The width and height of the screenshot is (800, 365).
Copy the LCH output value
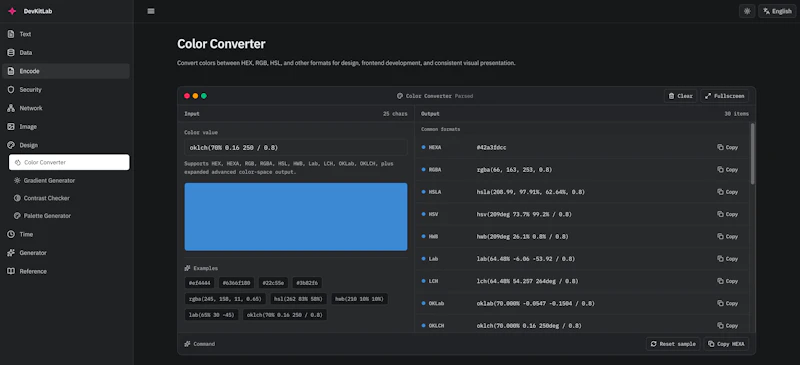tap(728, 281)
